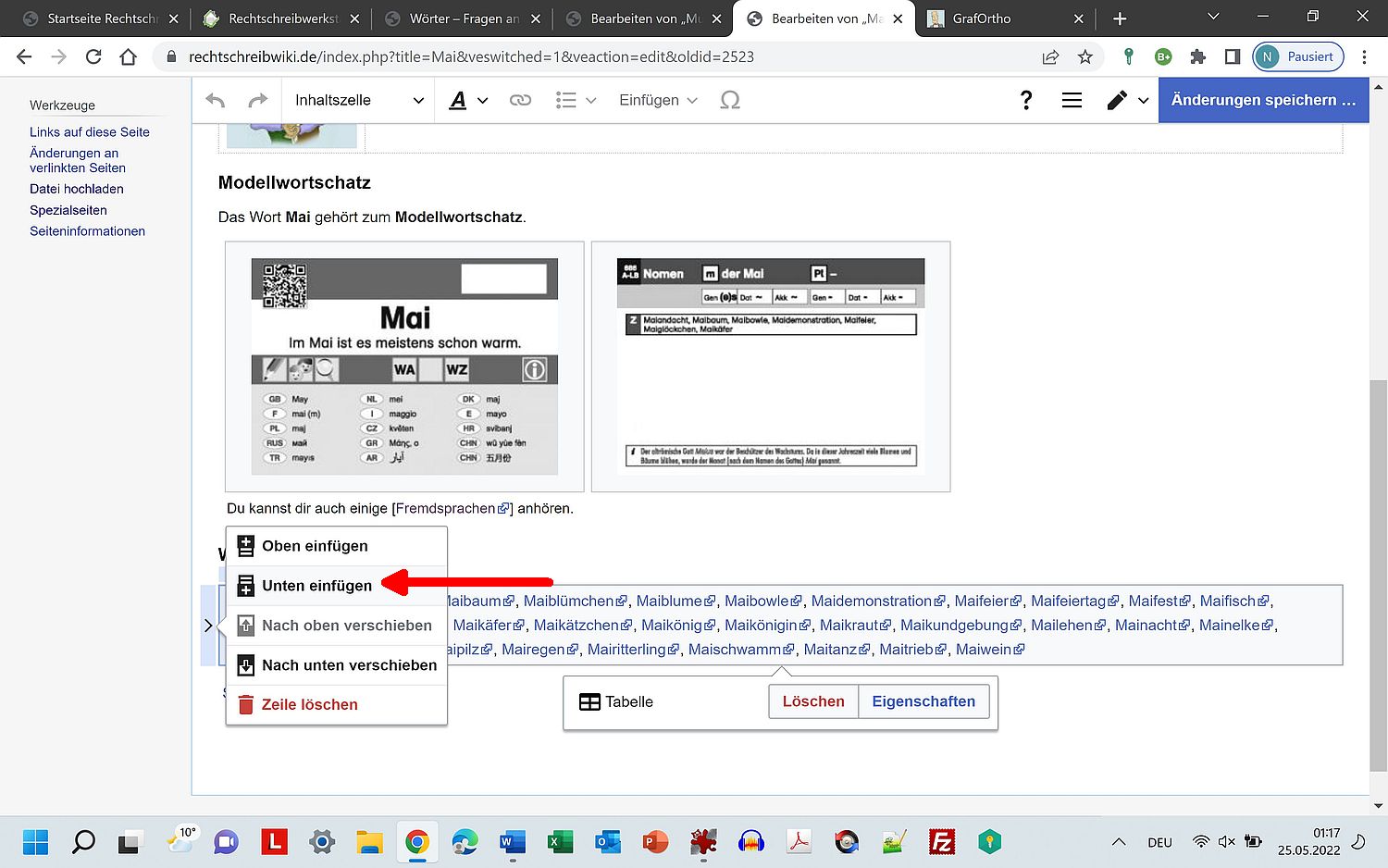Bookmark this page with the star icon

pos(1085,57)
